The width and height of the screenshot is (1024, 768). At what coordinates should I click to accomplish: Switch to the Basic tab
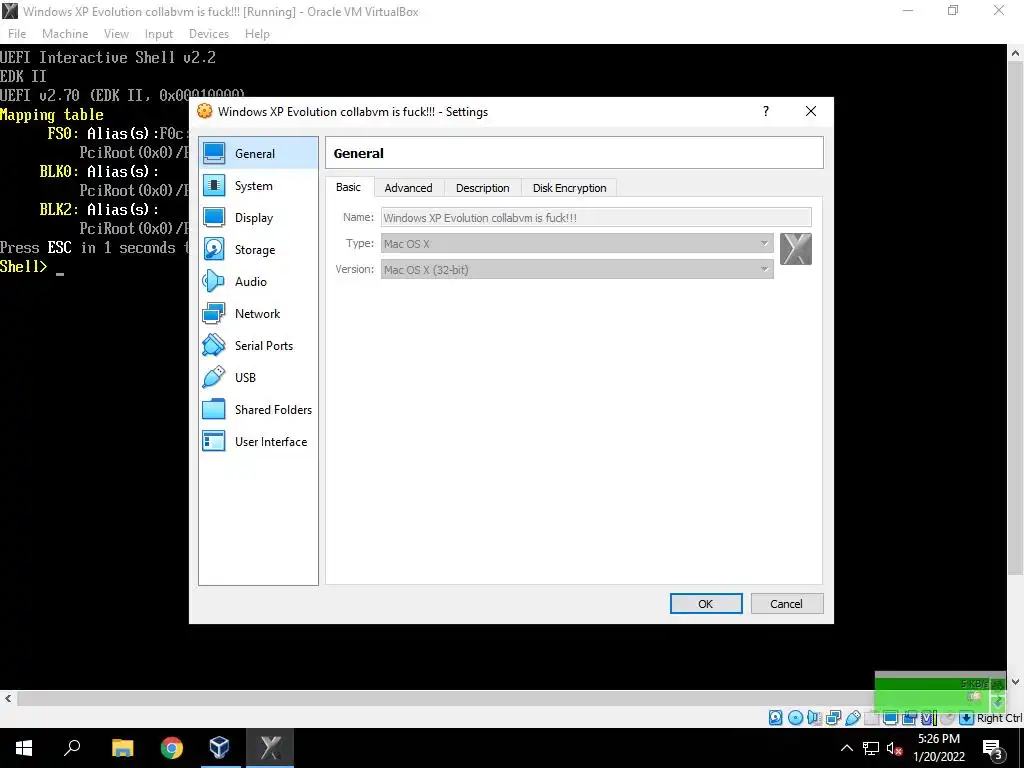(x=348, y=187)
